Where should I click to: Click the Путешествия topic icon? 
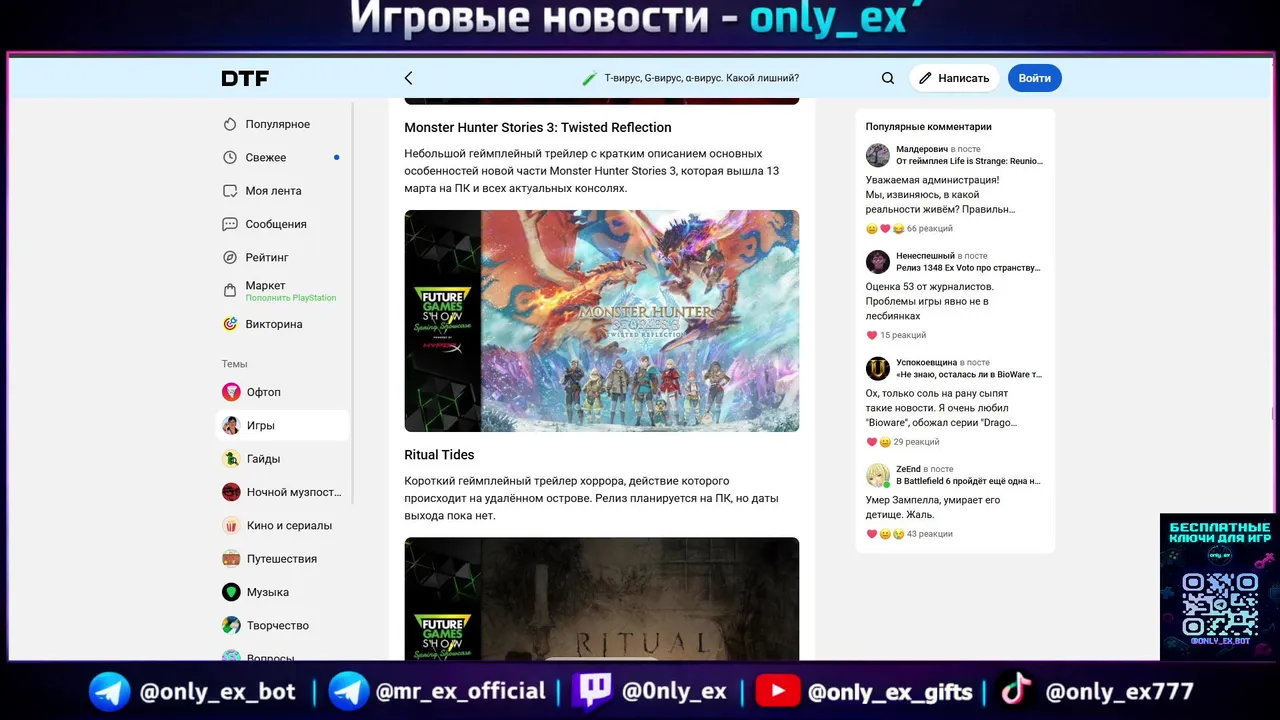231,559
